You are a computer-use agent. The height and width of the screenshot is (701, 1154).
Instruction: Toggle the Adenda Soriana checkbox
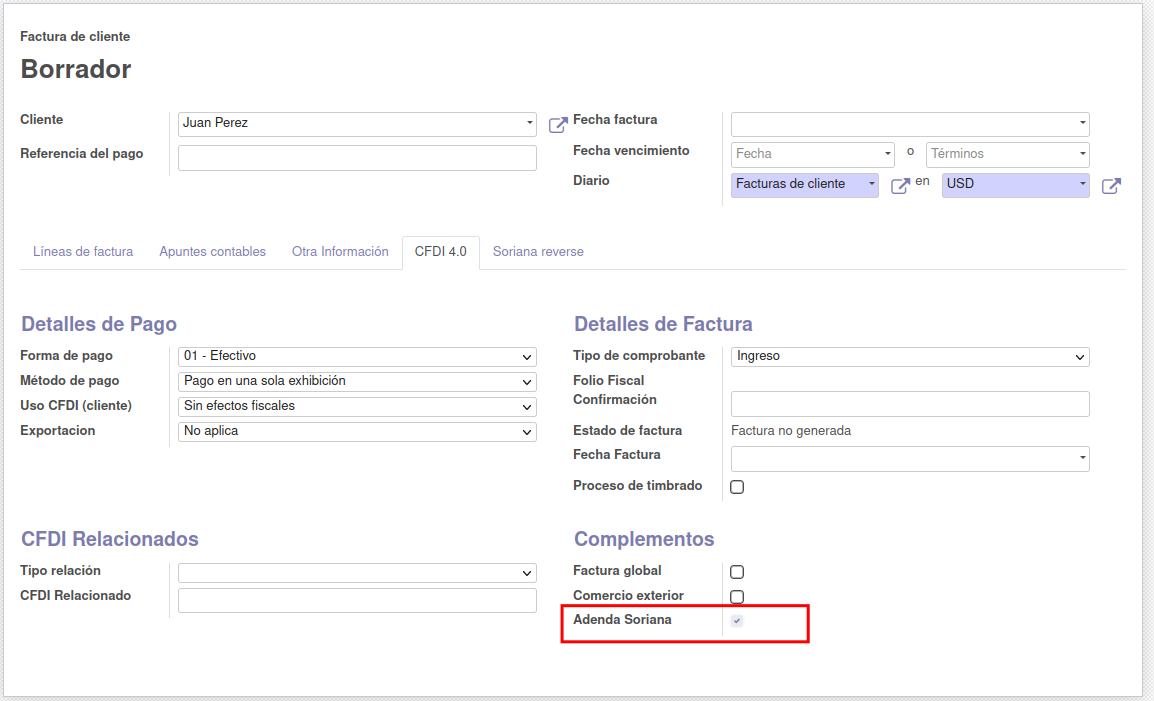tap(737, 621)
